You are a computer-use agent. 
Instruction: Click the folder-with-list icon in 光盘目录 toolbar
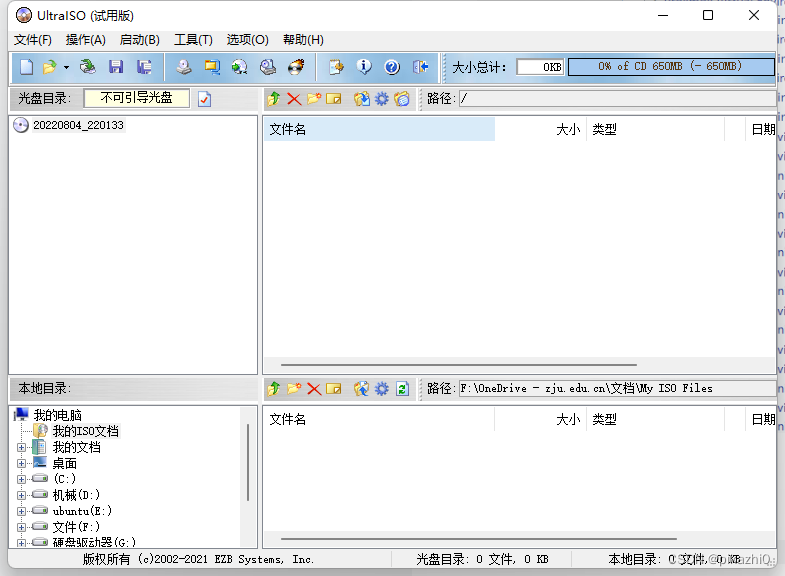click(x=402, y=99)
